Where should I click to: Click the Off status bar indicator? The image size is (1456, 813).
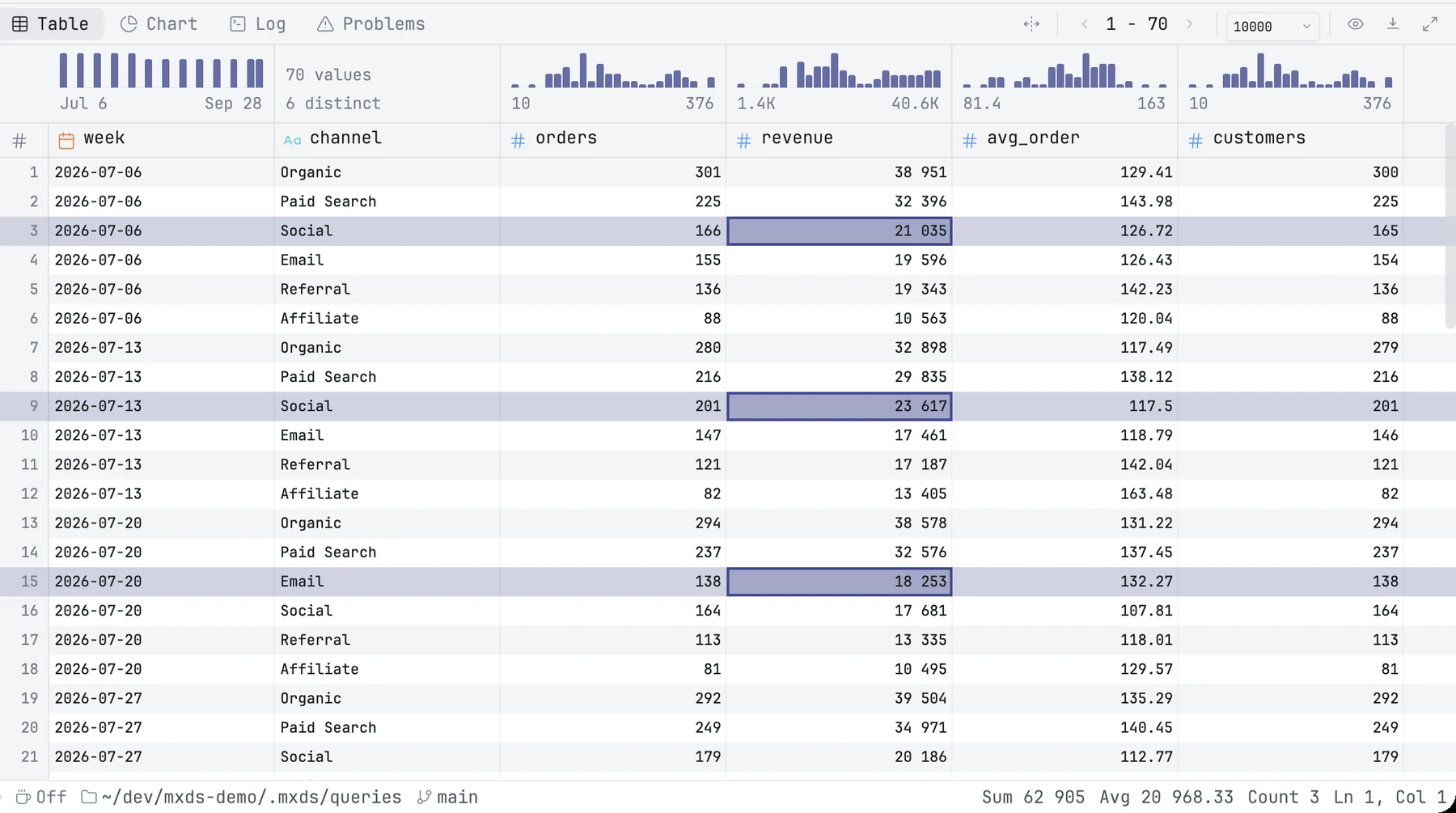(41, 798)
